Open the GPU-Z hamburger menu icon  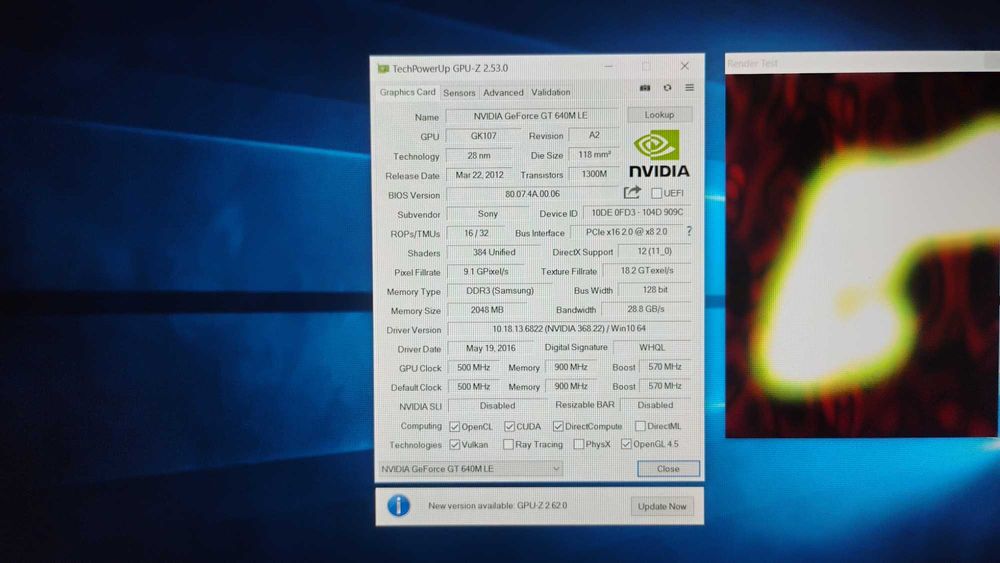pyautogui.click(x=689, y=88)
